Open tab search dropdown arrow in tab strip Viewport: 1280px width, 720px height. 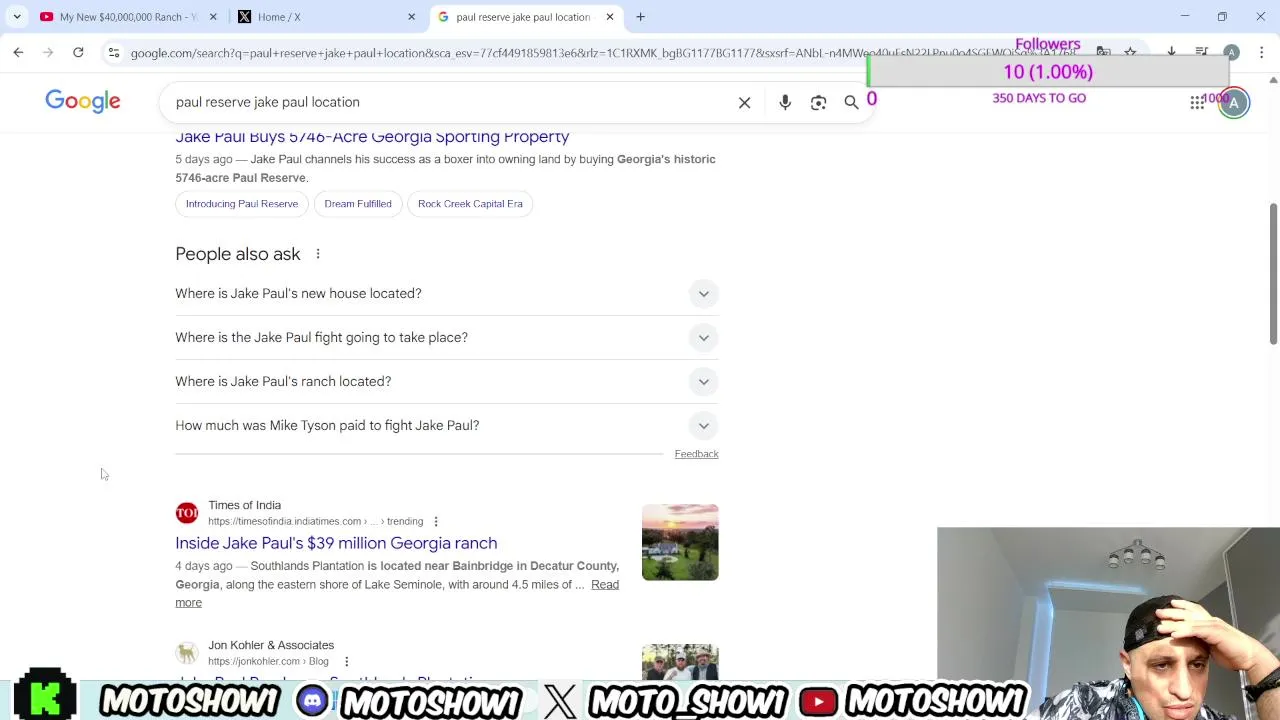17,17
